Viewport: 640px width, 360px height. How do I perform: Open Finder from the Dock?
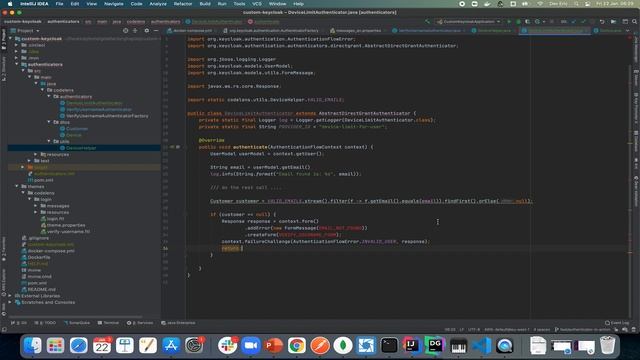[32, 346]
